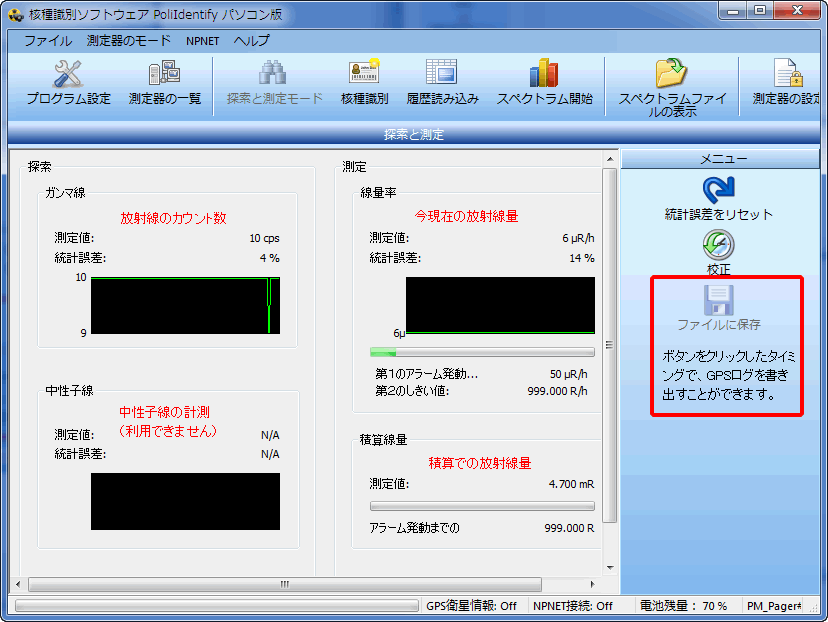Launch 核種識別 ID card icon
The width and height of the screenshot is (828, 622).
364,71
